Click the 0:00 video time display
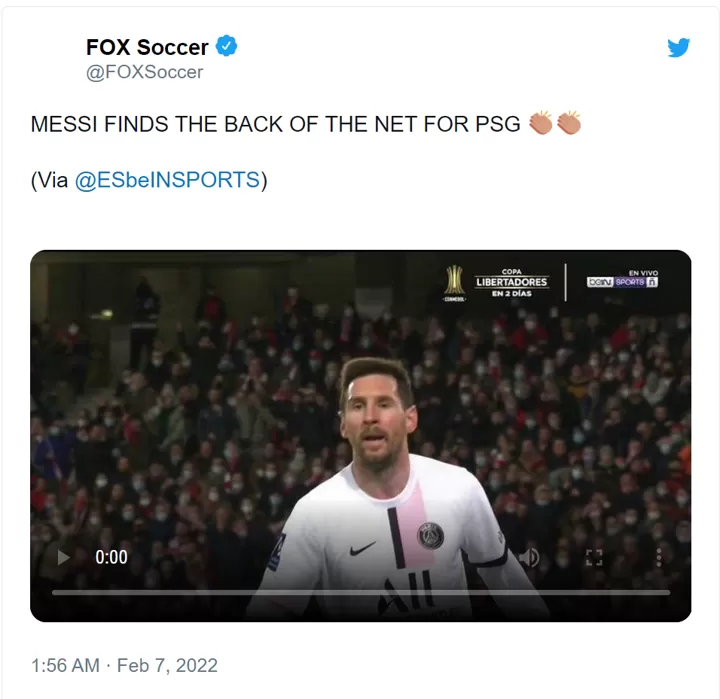 point(111,557)
